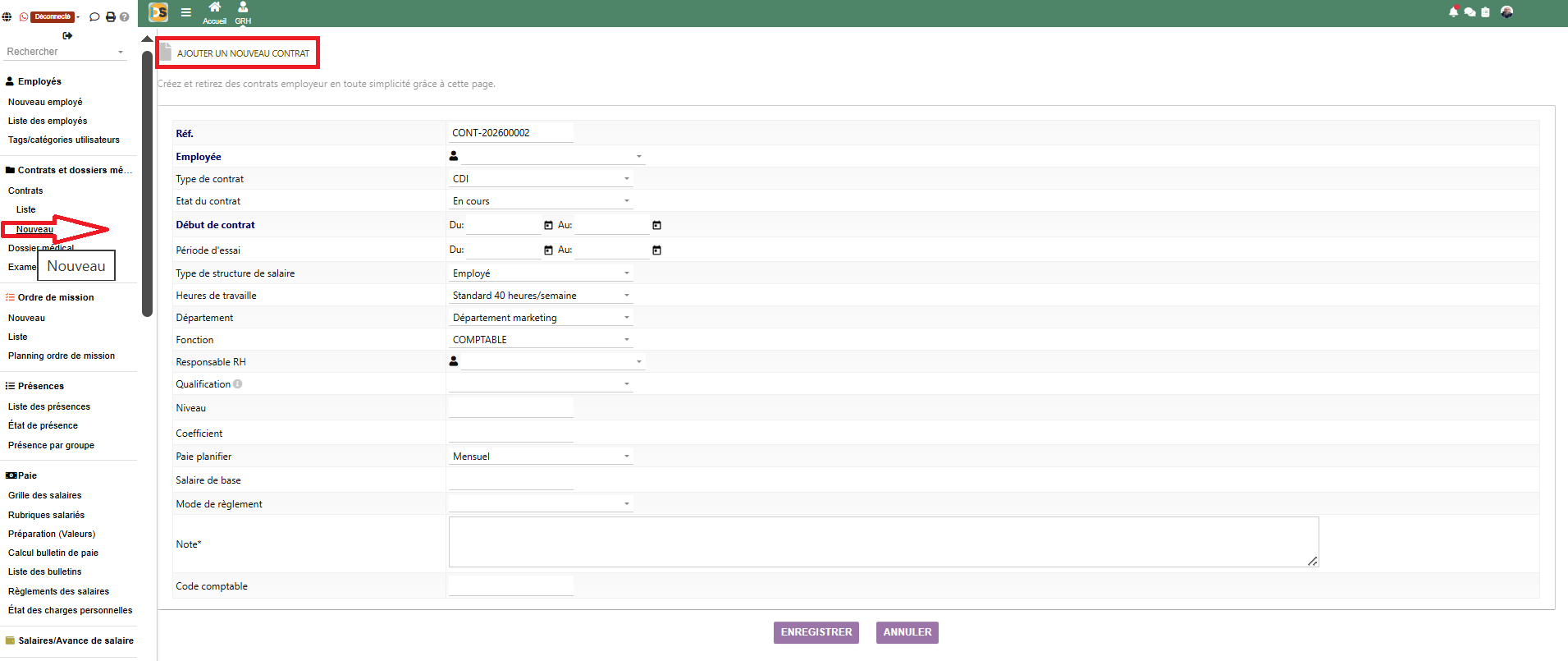Click the globe language icon

click(7, 16)
